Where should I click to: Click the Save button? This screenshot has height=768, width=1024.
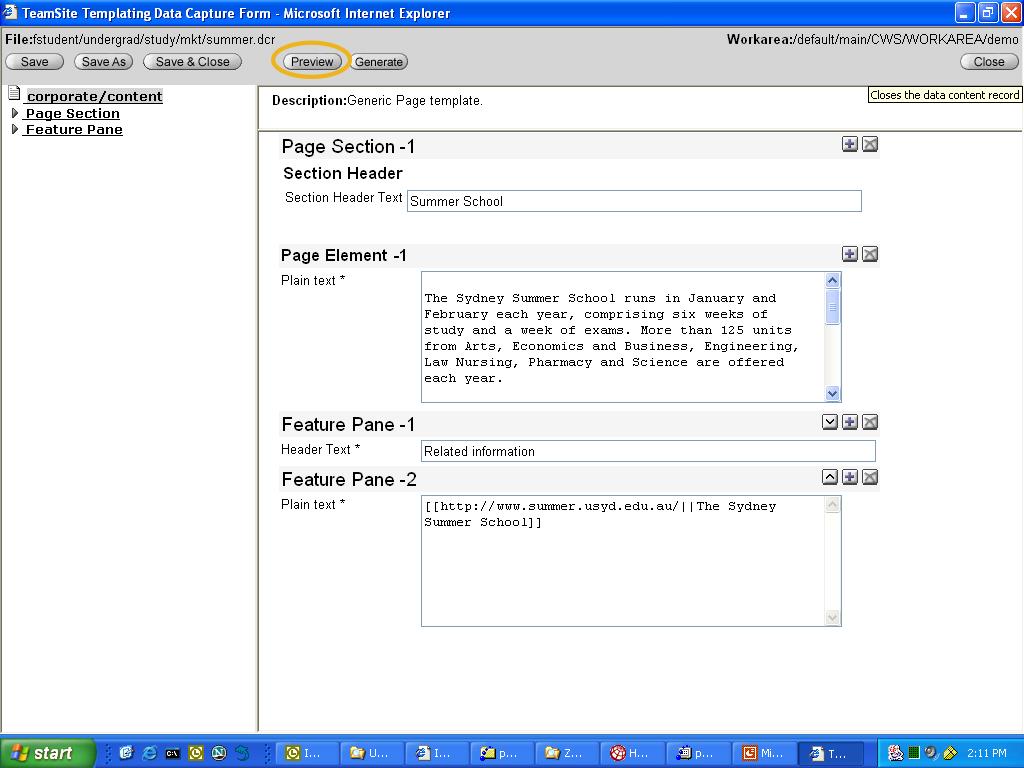pyautogui.click(x=35, y=62)
